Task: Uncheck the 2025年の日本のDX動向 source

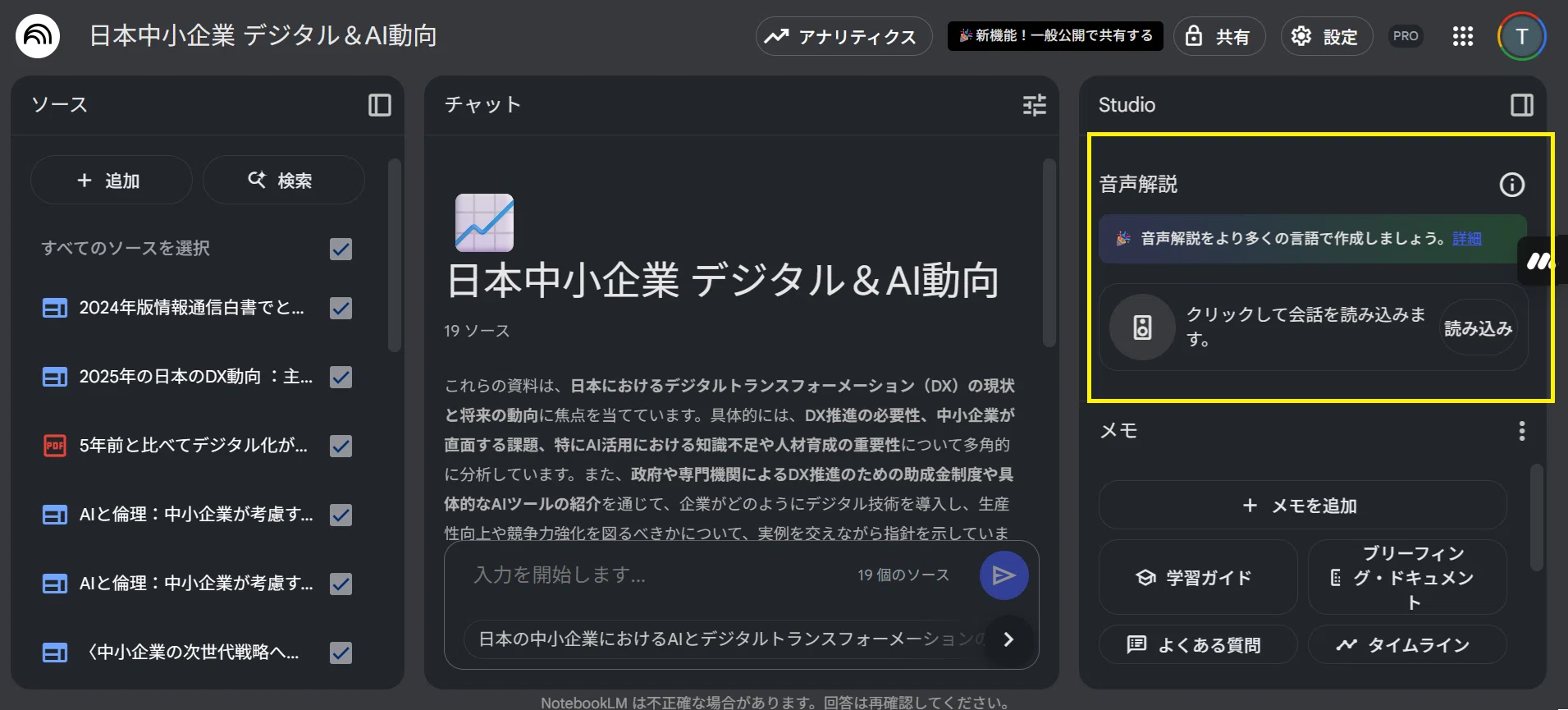Action: (341, 377)
